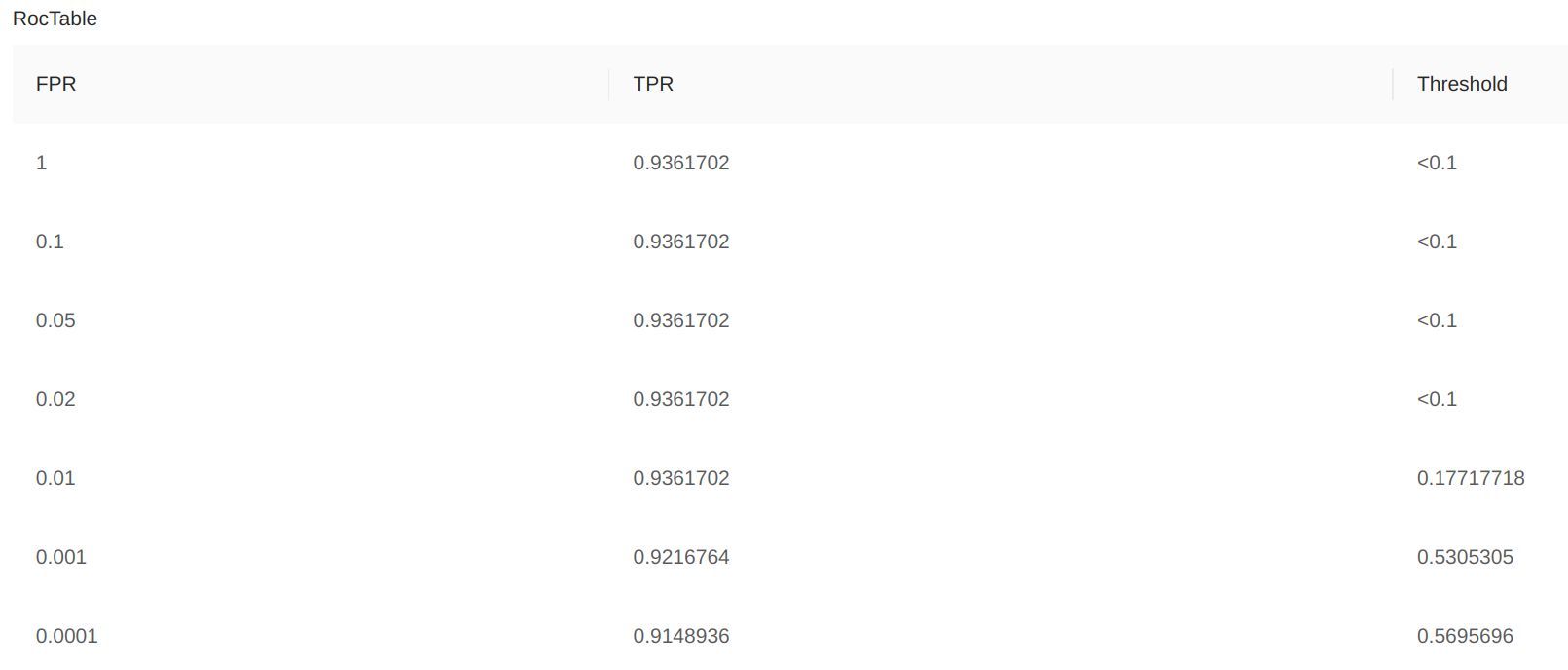Select the threshold value 0.5305305

pyautogui.click(x=1464, y=557)
